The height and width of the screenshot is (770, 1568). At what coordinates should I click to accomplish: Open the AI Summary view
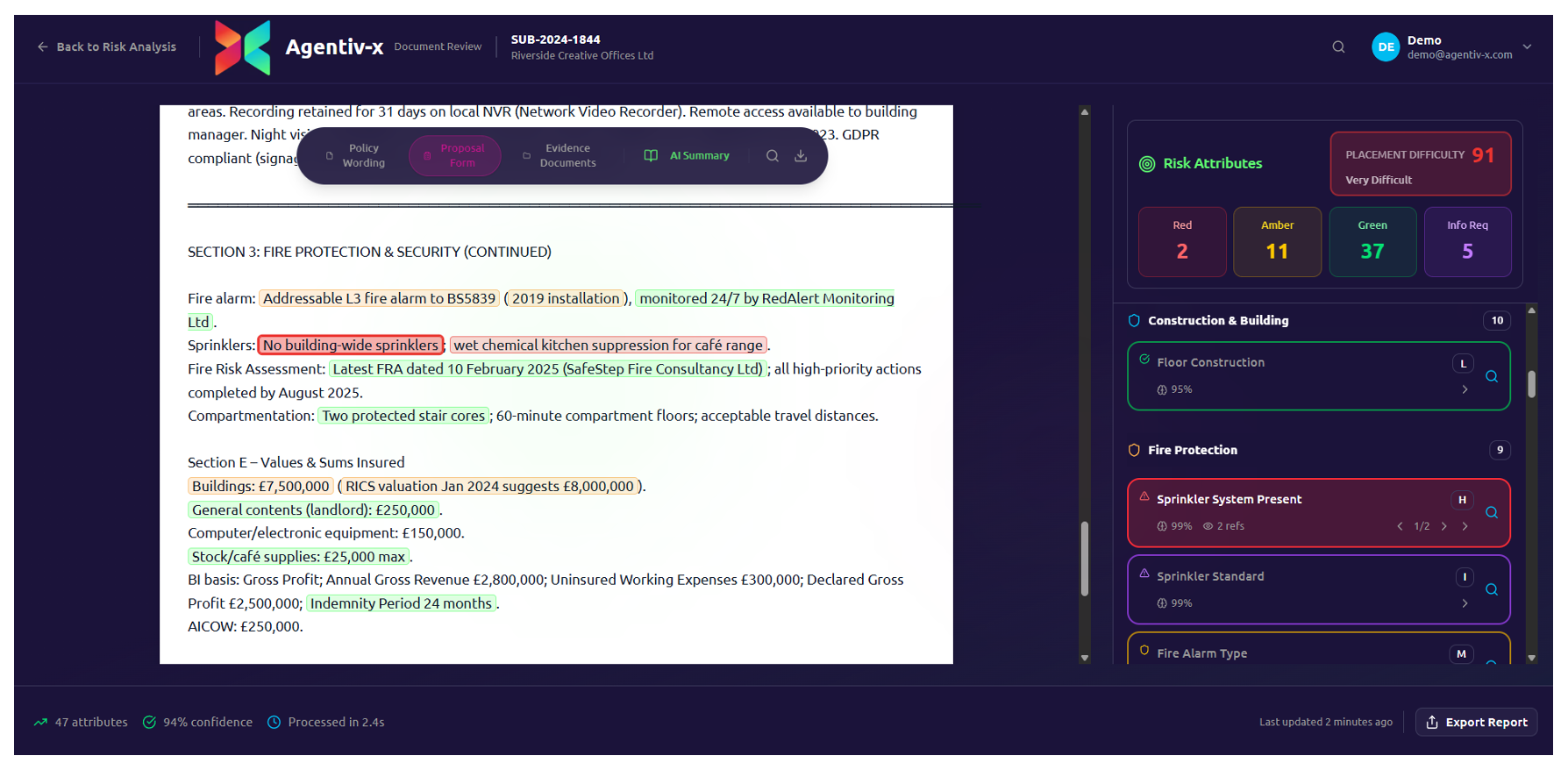click(x=688, y=156)
